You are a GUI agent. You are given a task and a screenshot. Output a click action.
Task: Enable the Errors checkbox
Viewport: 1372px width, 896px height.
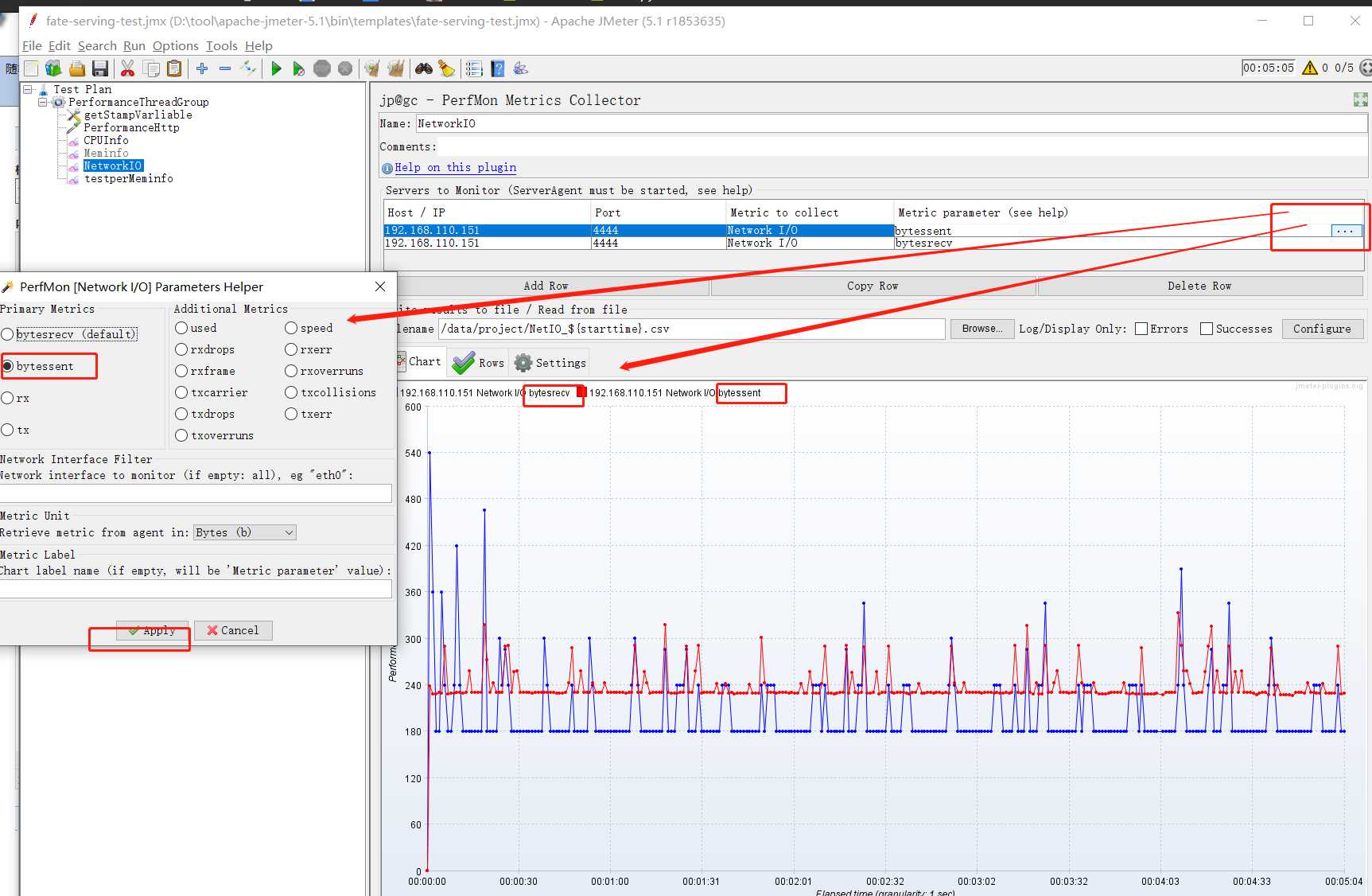pos(1141,329)
